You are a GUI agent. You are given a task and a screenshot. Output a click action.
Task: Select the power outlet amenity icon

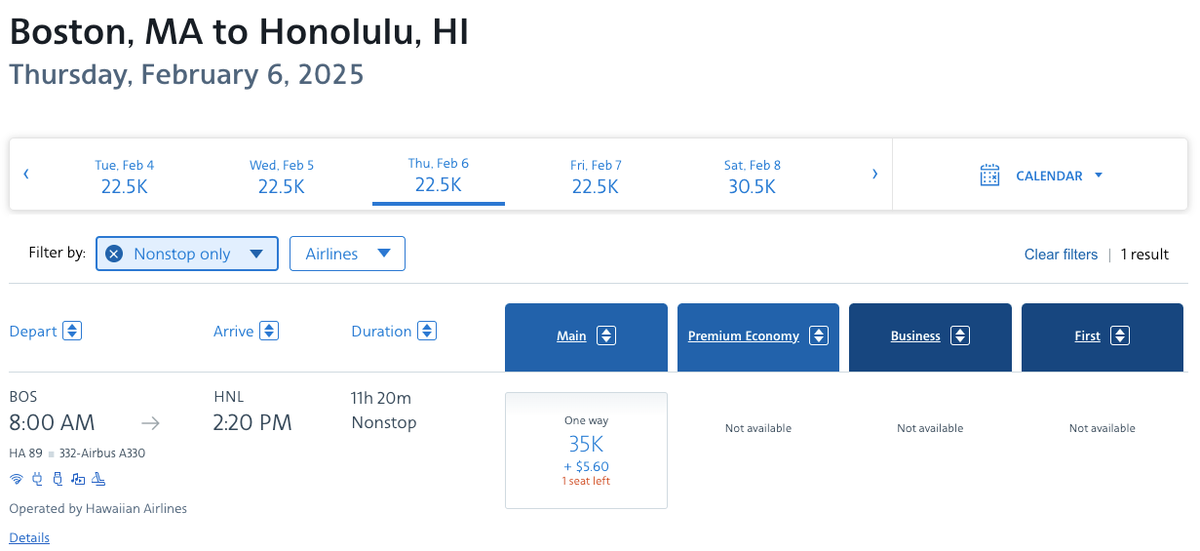click(37, 479)
